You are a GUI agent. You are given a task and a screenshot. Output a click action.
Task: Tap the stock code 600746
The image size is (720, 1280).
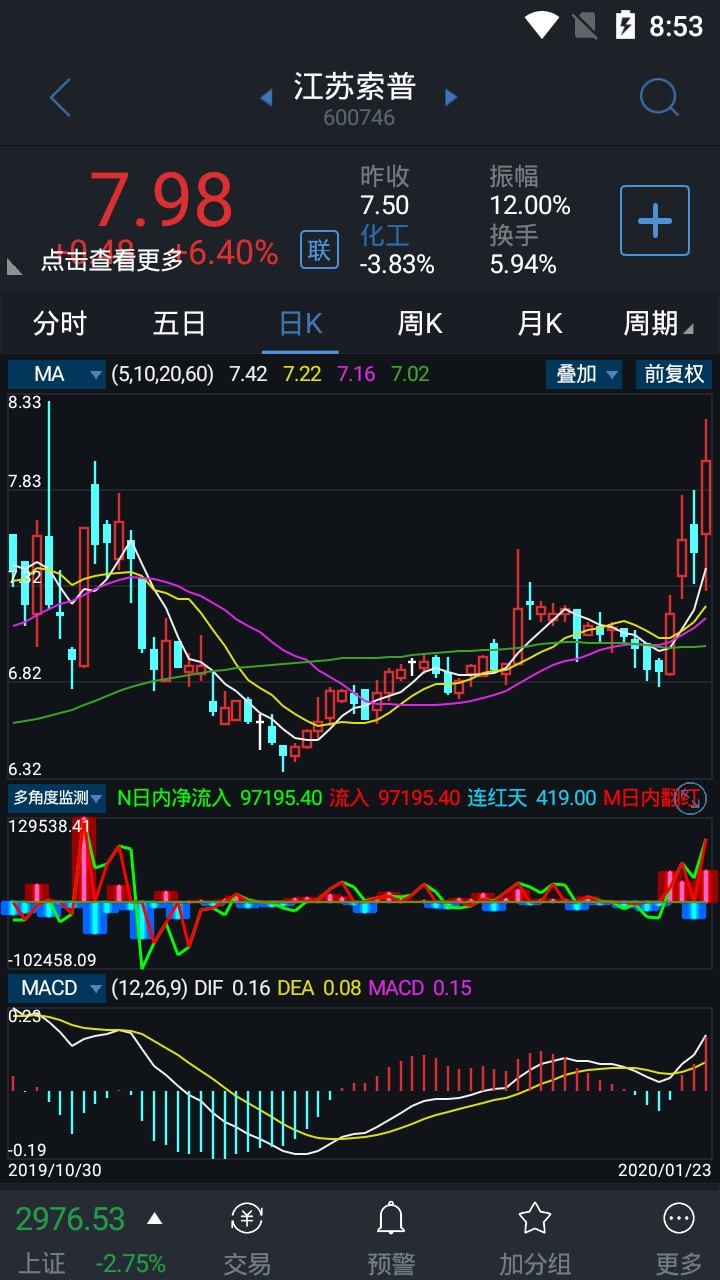click(x=359, y=118)
